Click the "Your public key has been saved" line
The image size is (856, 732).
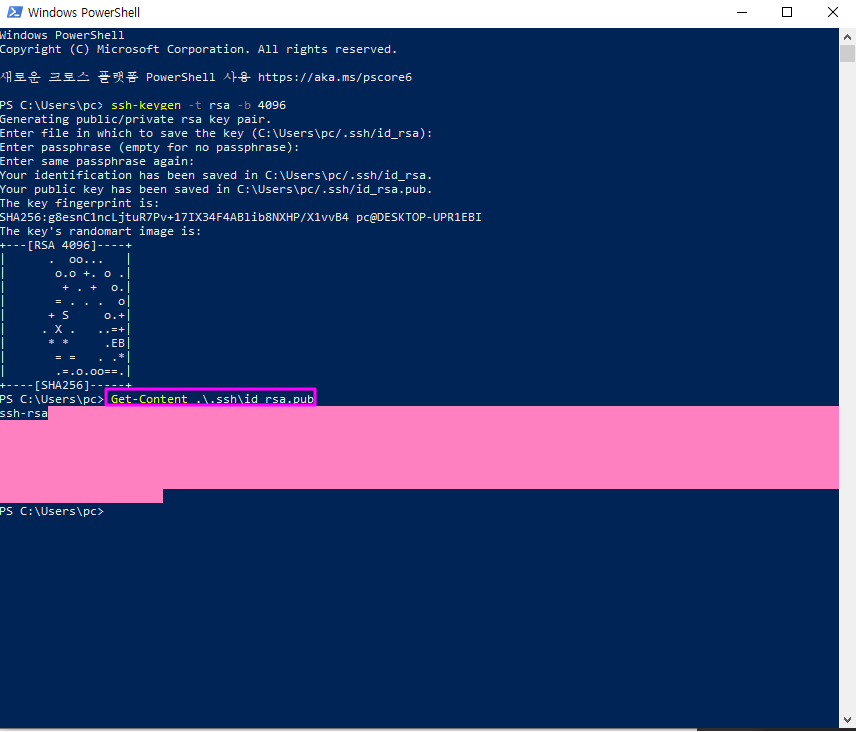216,189
